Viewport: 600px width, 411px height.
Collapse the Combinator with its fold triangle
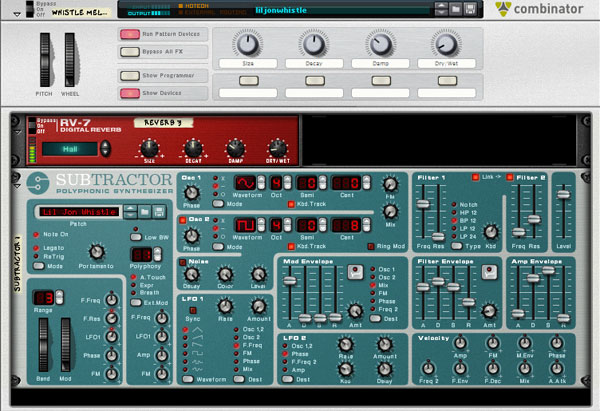(17, 14)
